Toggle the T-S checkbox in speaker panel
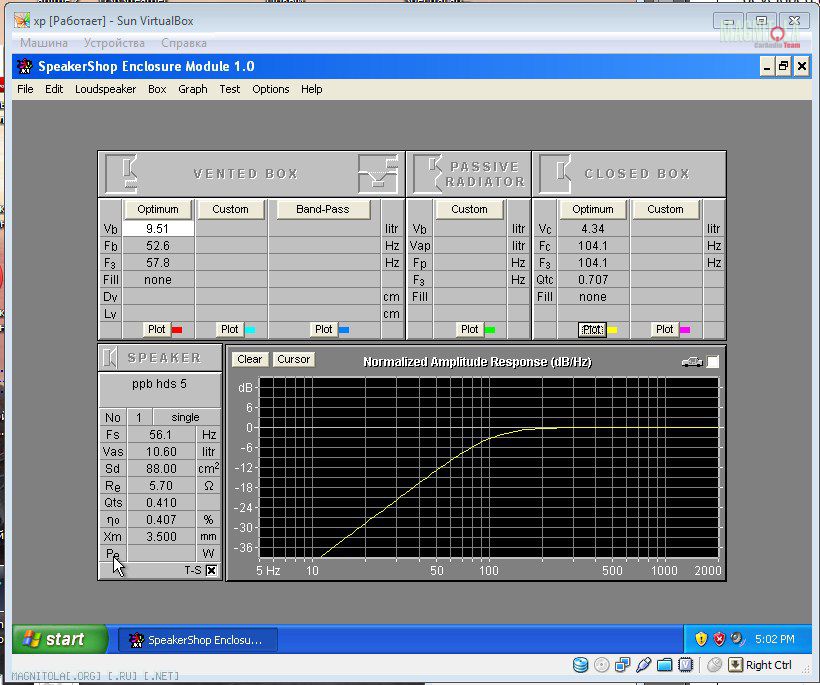 (x=211, y=570)
